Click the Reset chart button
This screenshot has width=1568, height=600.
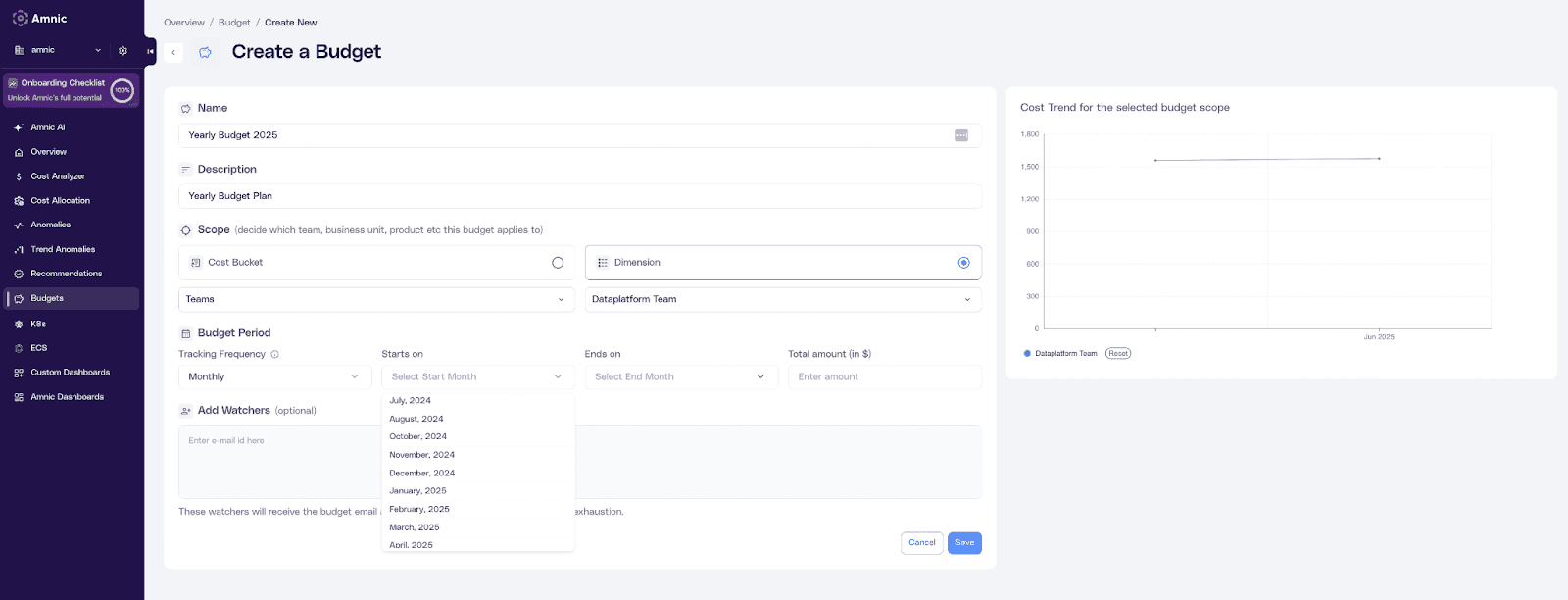(1118, 353)
